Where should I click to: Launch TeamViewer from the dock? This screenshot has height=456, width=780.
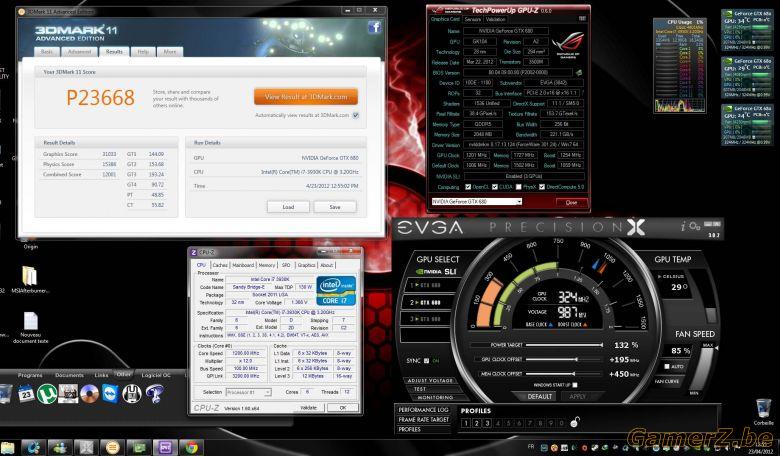(110, 394)
